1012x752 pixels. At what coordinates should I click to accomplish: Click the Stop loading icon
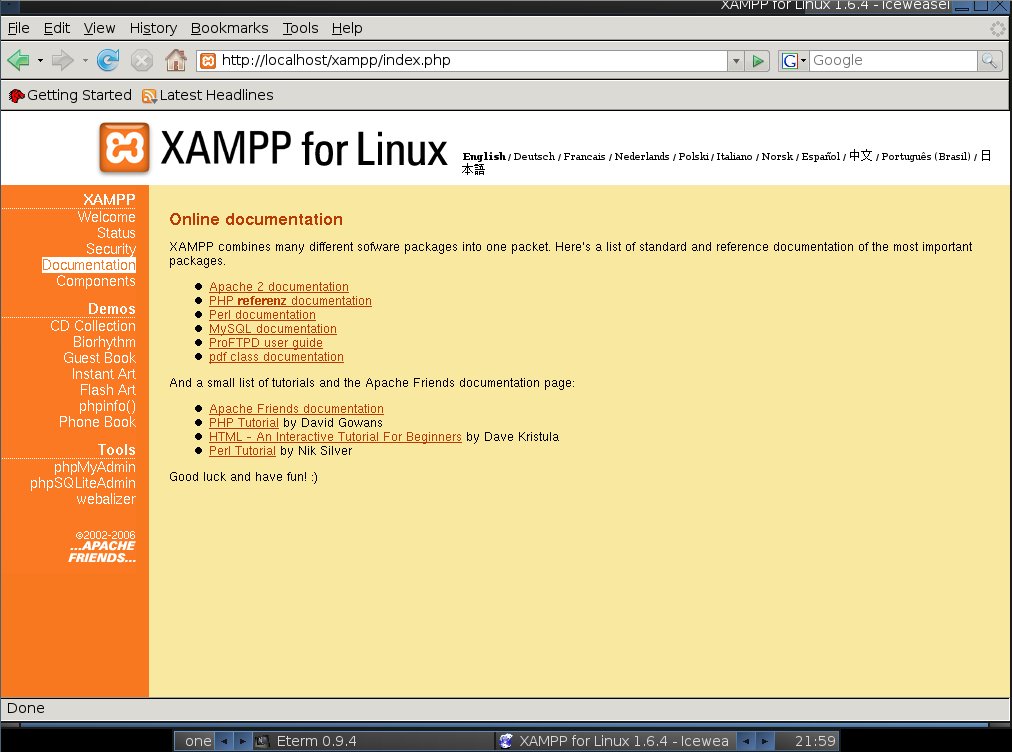pyautogui.click(x=142, y=61)
